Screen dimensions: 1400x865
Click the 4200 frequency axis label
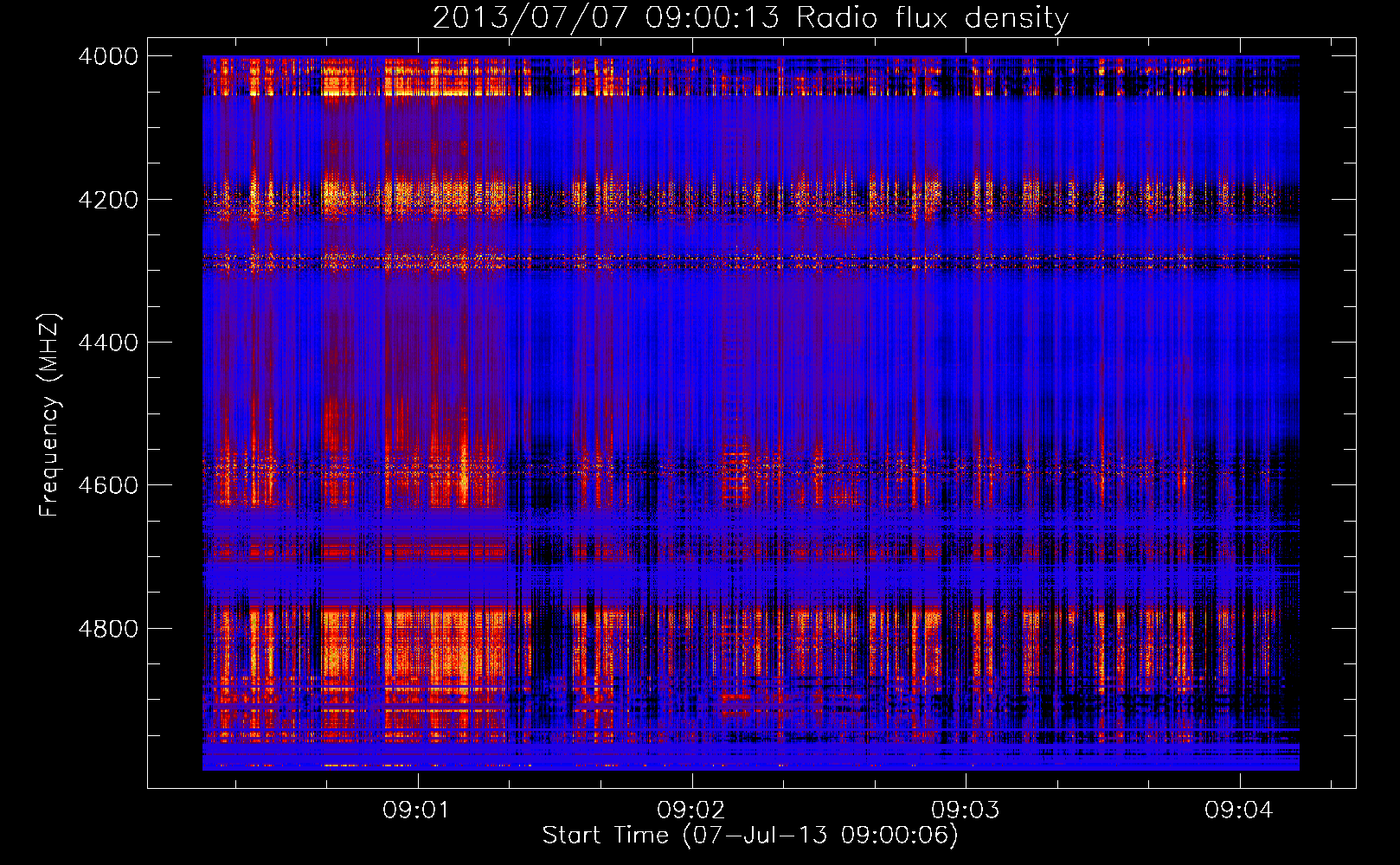(x=108, y=200)
